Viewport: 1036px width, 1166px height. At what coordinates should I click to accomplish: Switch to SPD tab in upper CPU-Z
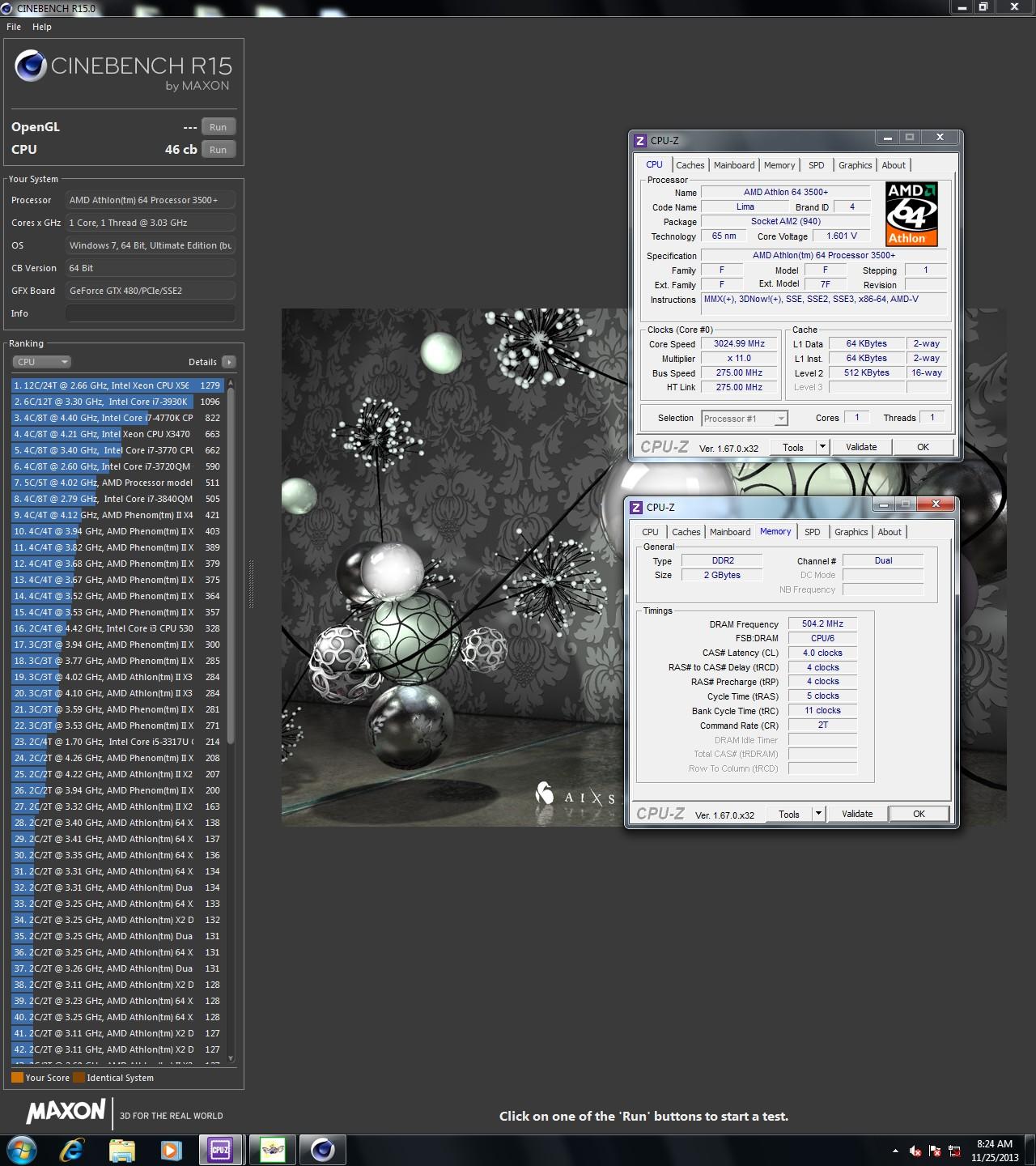[817, 165]
